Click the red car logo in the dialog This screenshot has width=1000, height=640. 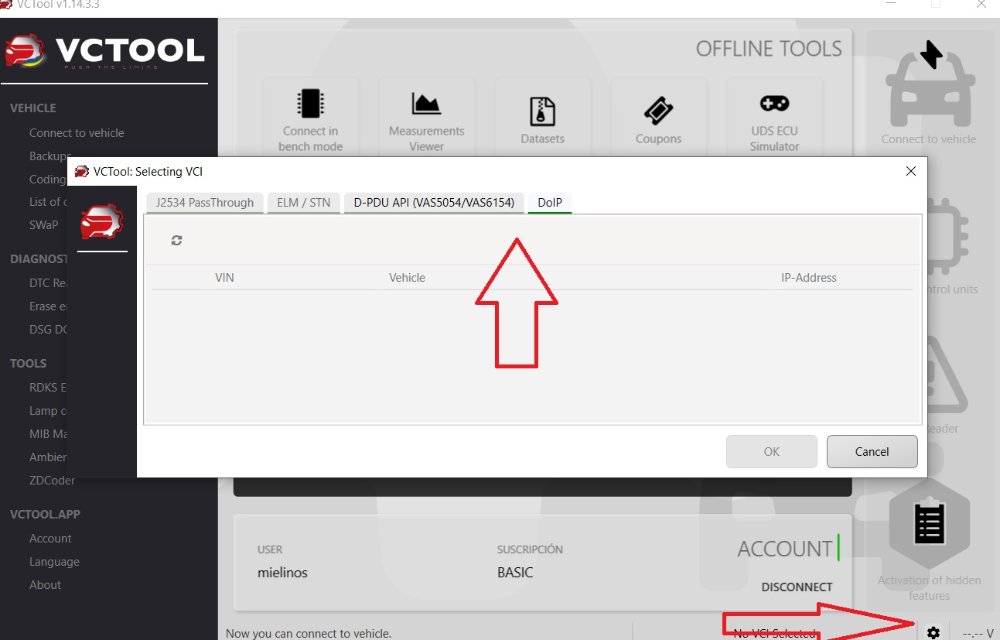[101, 222]
